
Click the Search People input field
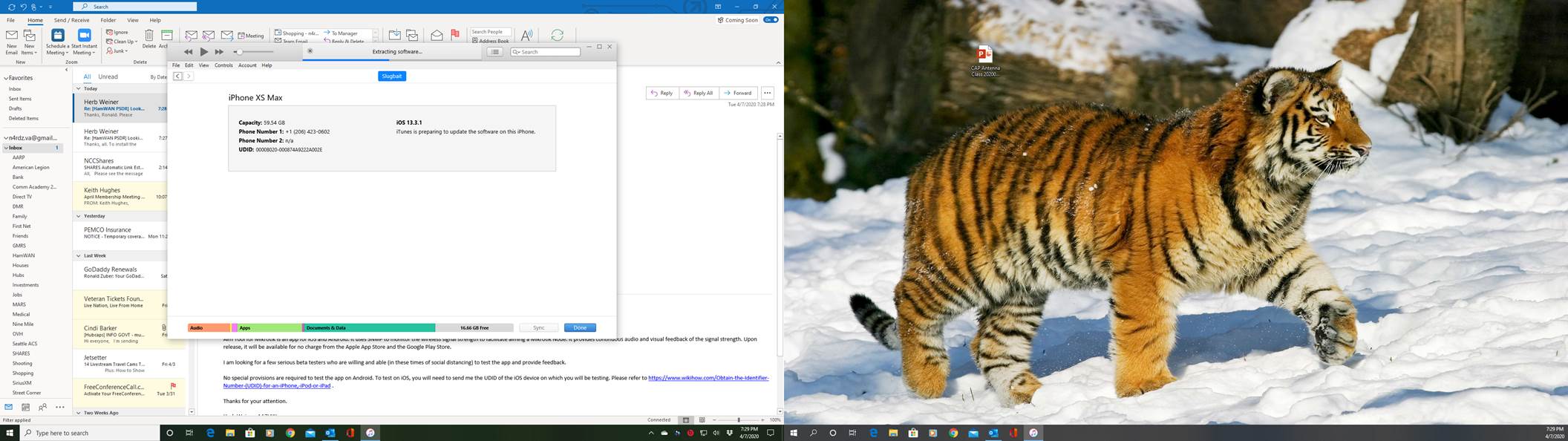(489, 32)
